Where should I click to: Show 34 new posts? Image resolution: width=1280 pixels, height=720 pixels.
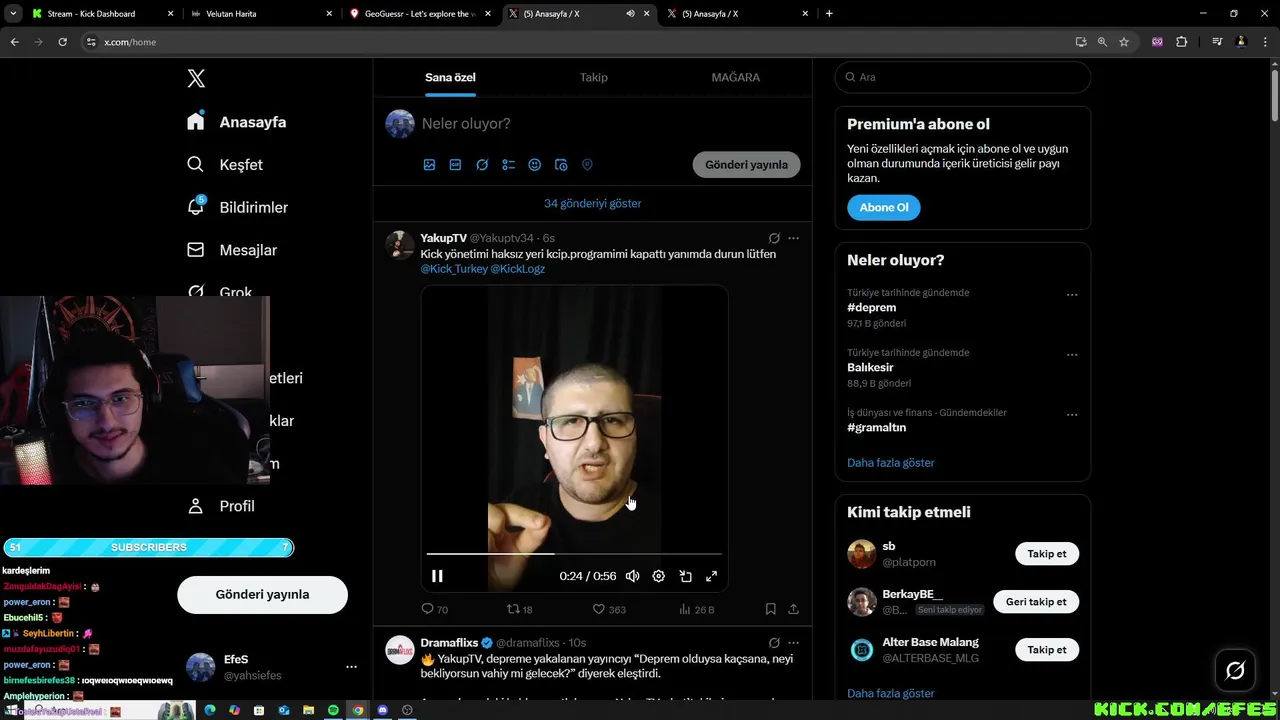(593, 203)
